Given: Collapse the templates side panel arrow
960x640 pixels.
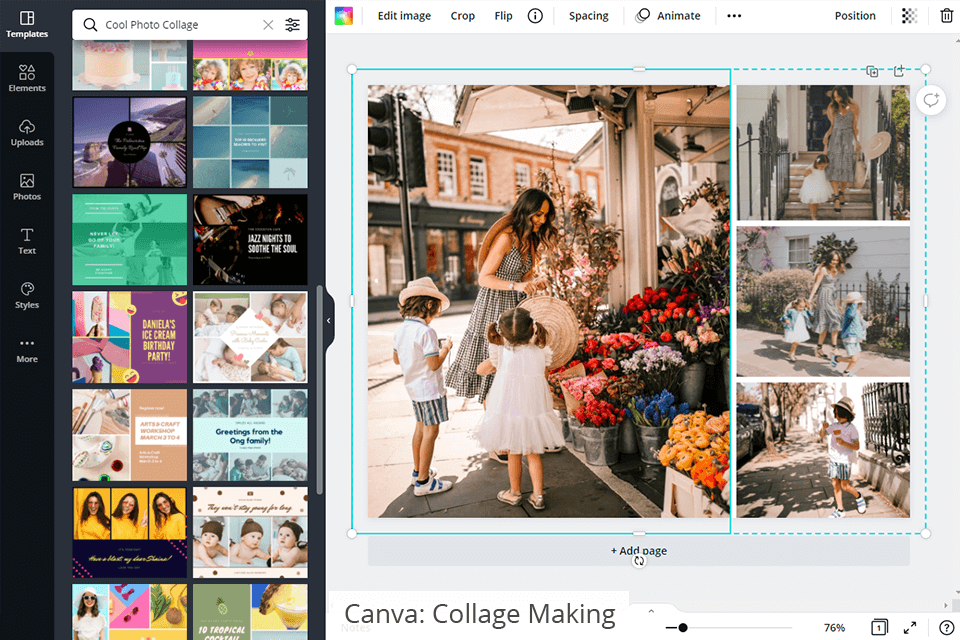Looking at the screenshot, I should (329, 320).
